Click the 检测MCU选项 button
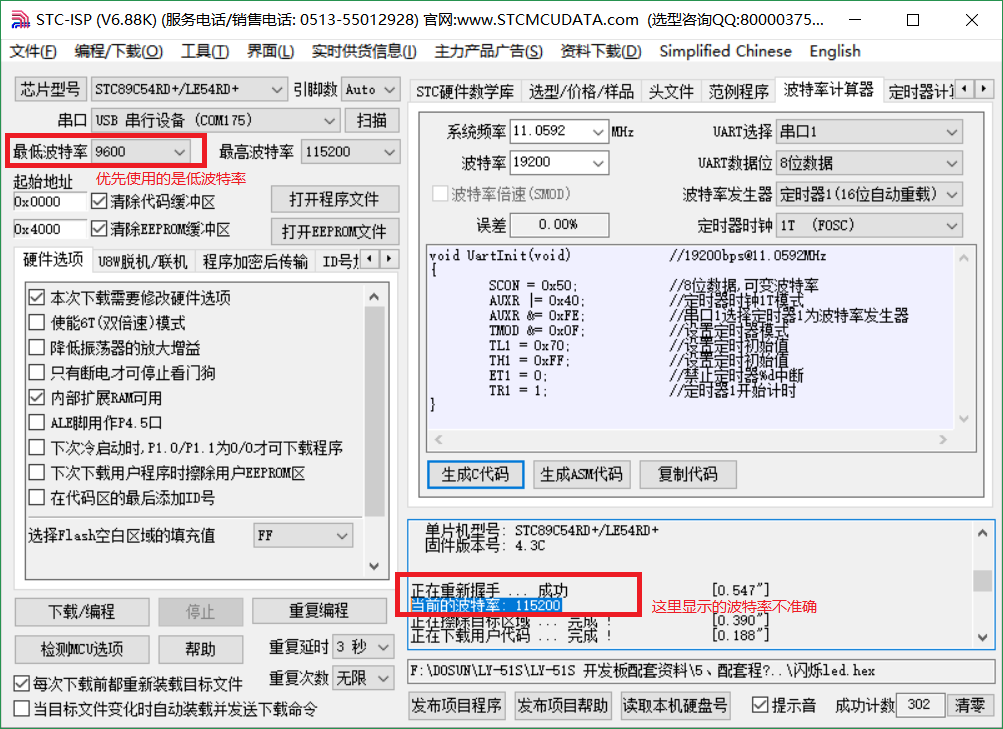The width and height of the screenshot is (1003, 729). 82,650
